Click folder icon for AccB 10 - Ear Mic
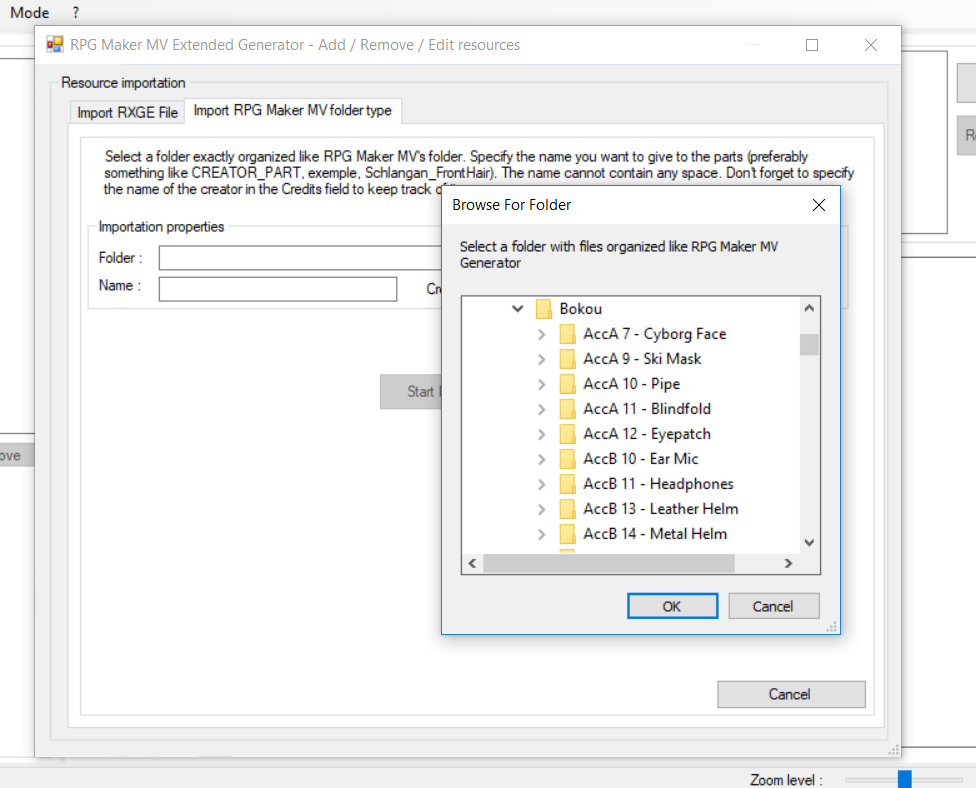The image size is (976, 788). click(x=567, y=459)
